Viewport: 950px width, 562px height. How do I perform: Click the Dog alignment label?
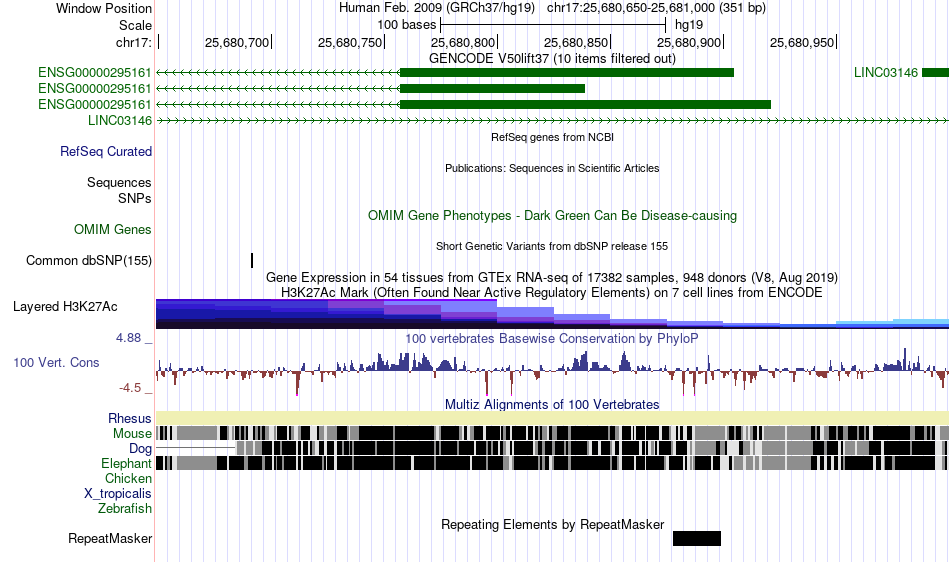tap(141, 449)
